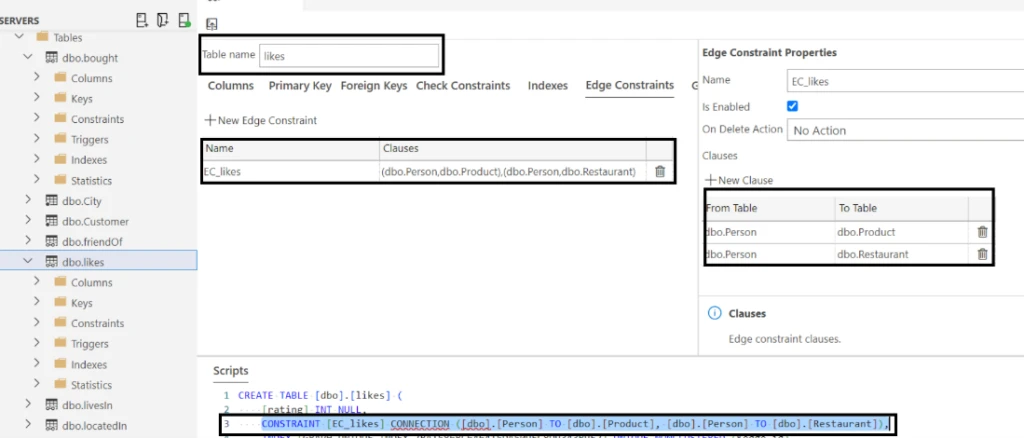This screenshot has width=1024, height=438.
Task: Click New Clause button
Action: tap(738, 180)
